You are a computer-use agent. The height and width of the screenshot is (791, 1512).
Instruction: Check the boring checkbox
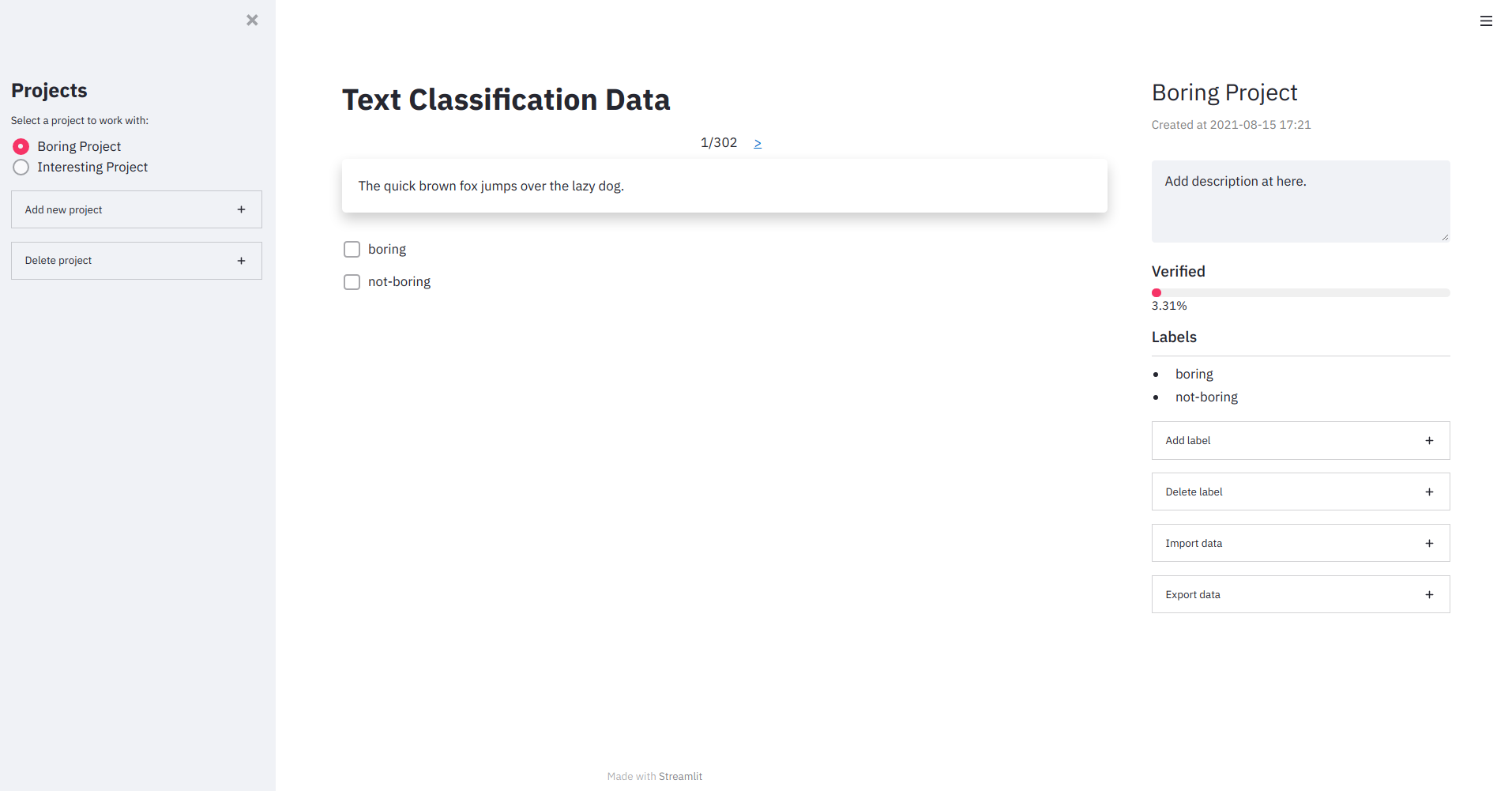[x=352, y=250]
